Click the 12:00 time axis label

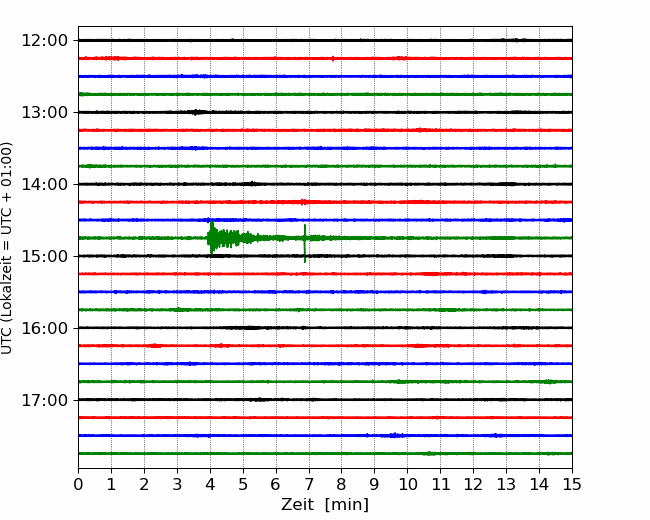click(44, 41)
